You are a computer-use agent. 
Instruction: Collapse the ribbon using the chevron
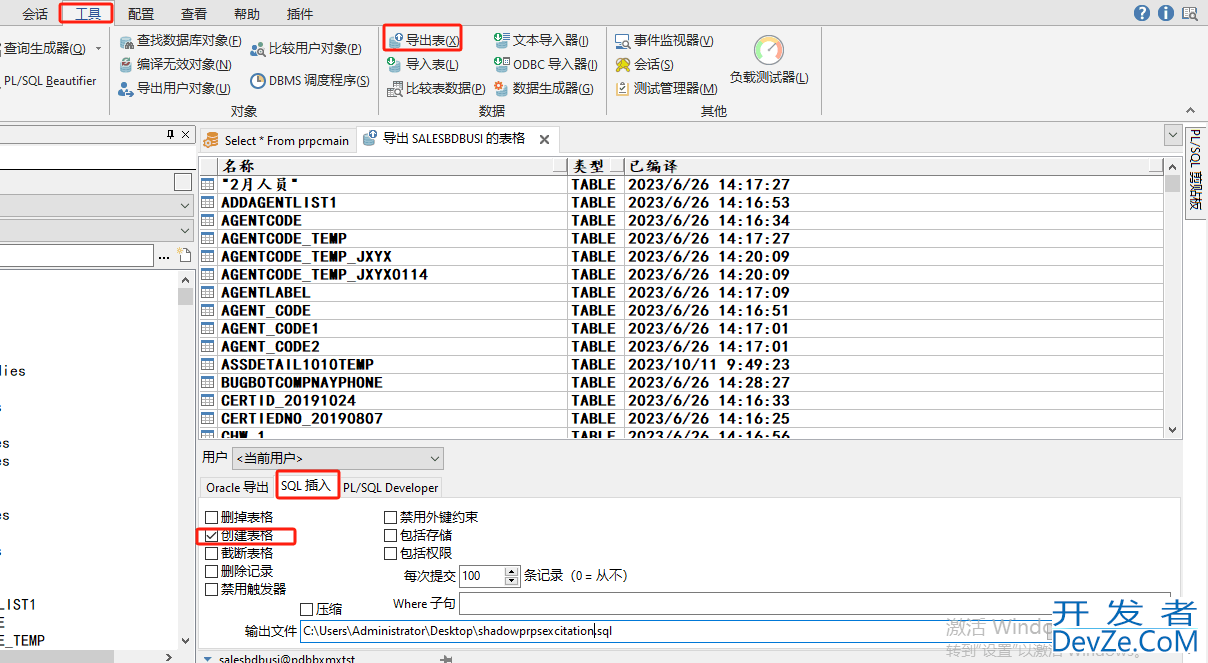tap(1190, 111)
